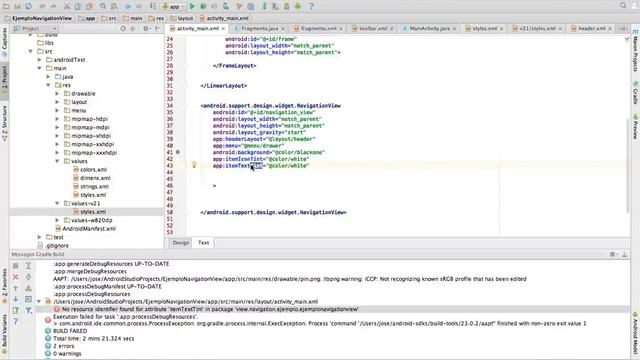Collapse the src folder in project tree
The height and width of the screenshot is (360, 640).
point(31,51)
